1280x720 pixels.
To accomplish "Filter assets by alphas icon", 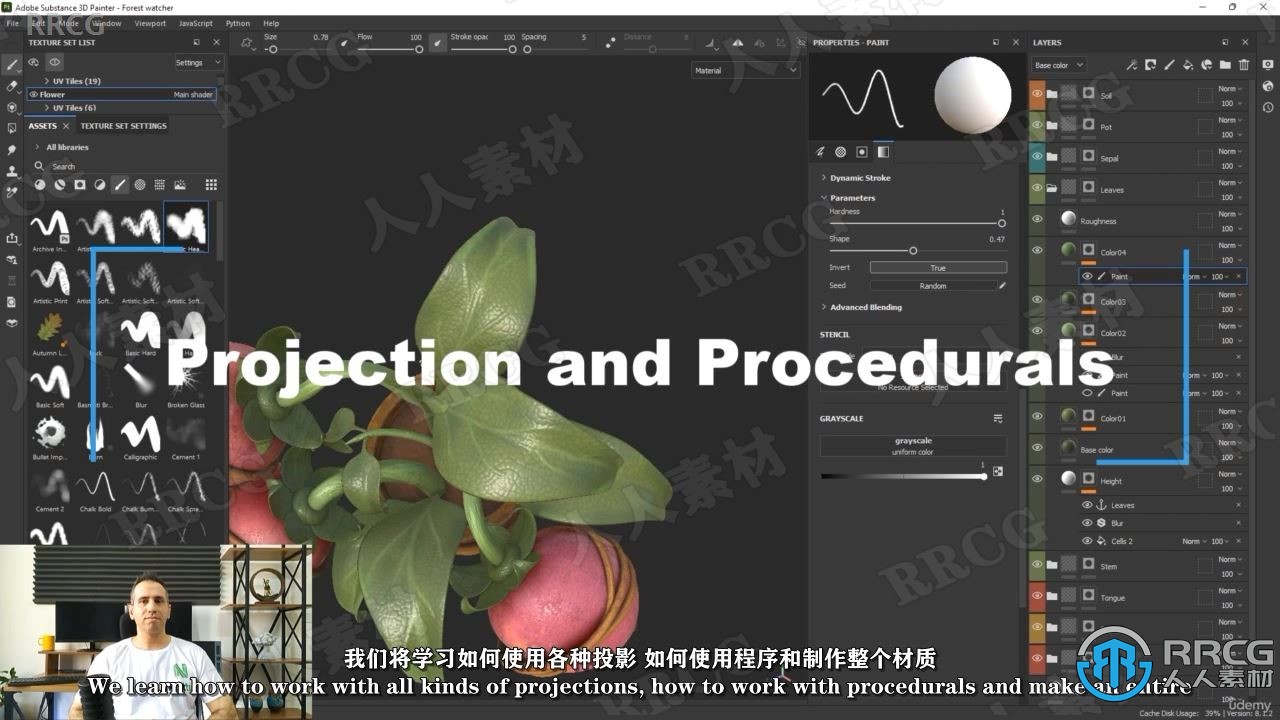I will (x=140, y=185).
